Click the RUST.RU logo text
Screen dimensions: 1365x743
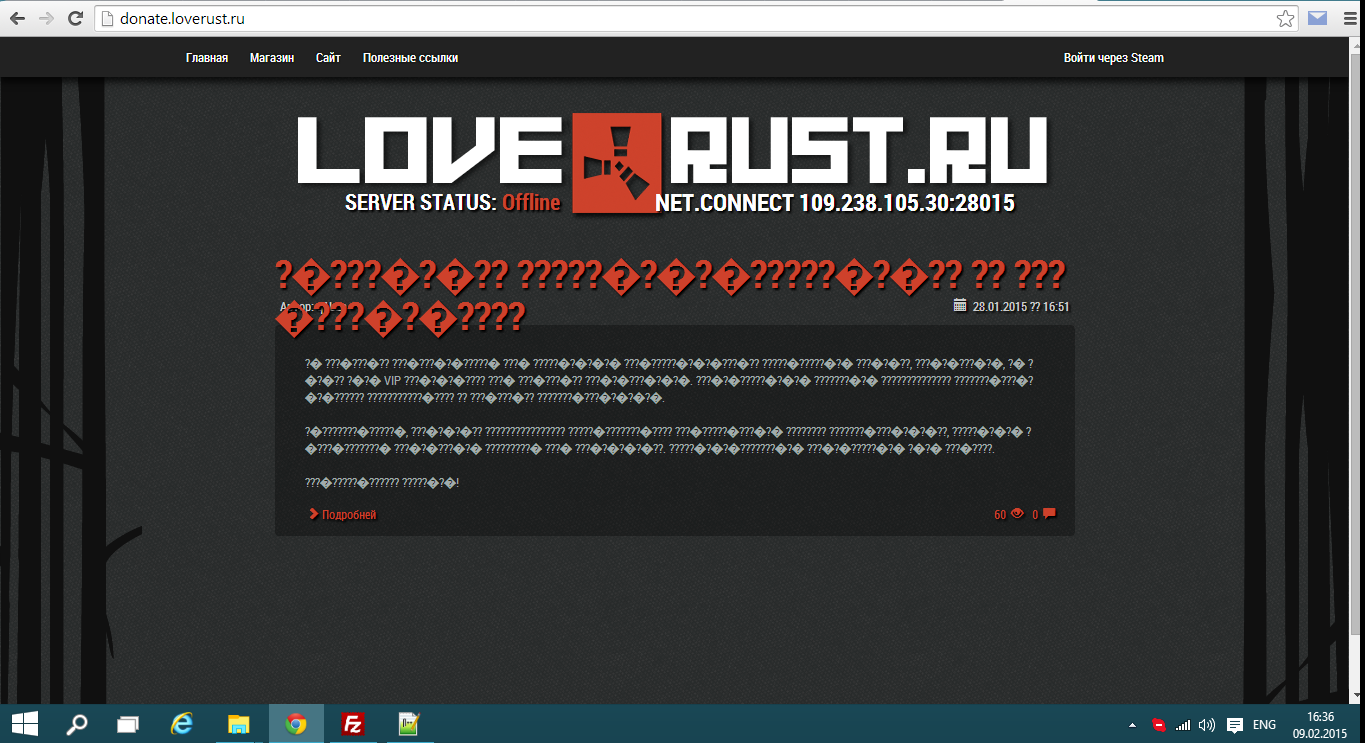(858, 150)
